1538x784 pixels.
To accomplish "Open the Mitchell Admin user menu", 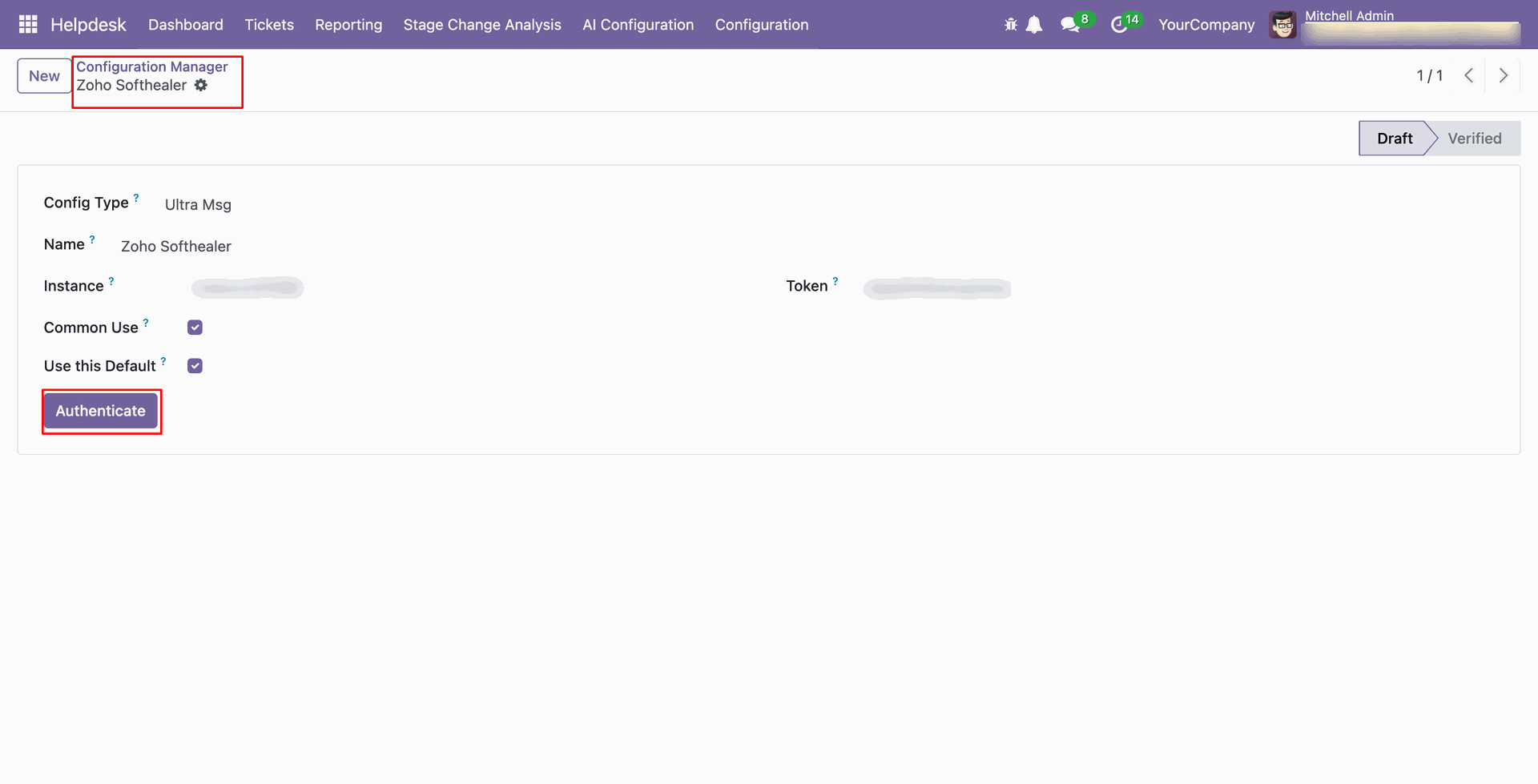I will 1395,25.
